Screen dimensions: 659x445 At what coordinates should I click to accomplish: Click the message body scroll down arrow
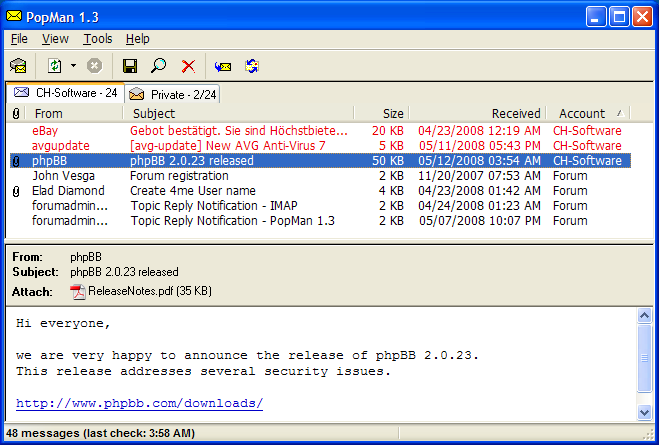click(x=644, y=412)
